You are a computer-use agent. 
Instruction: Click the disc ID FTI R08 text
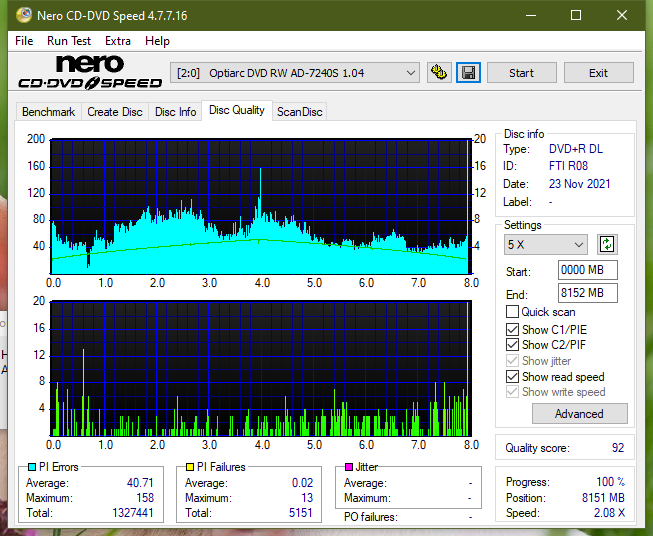[x=568, y=166]
